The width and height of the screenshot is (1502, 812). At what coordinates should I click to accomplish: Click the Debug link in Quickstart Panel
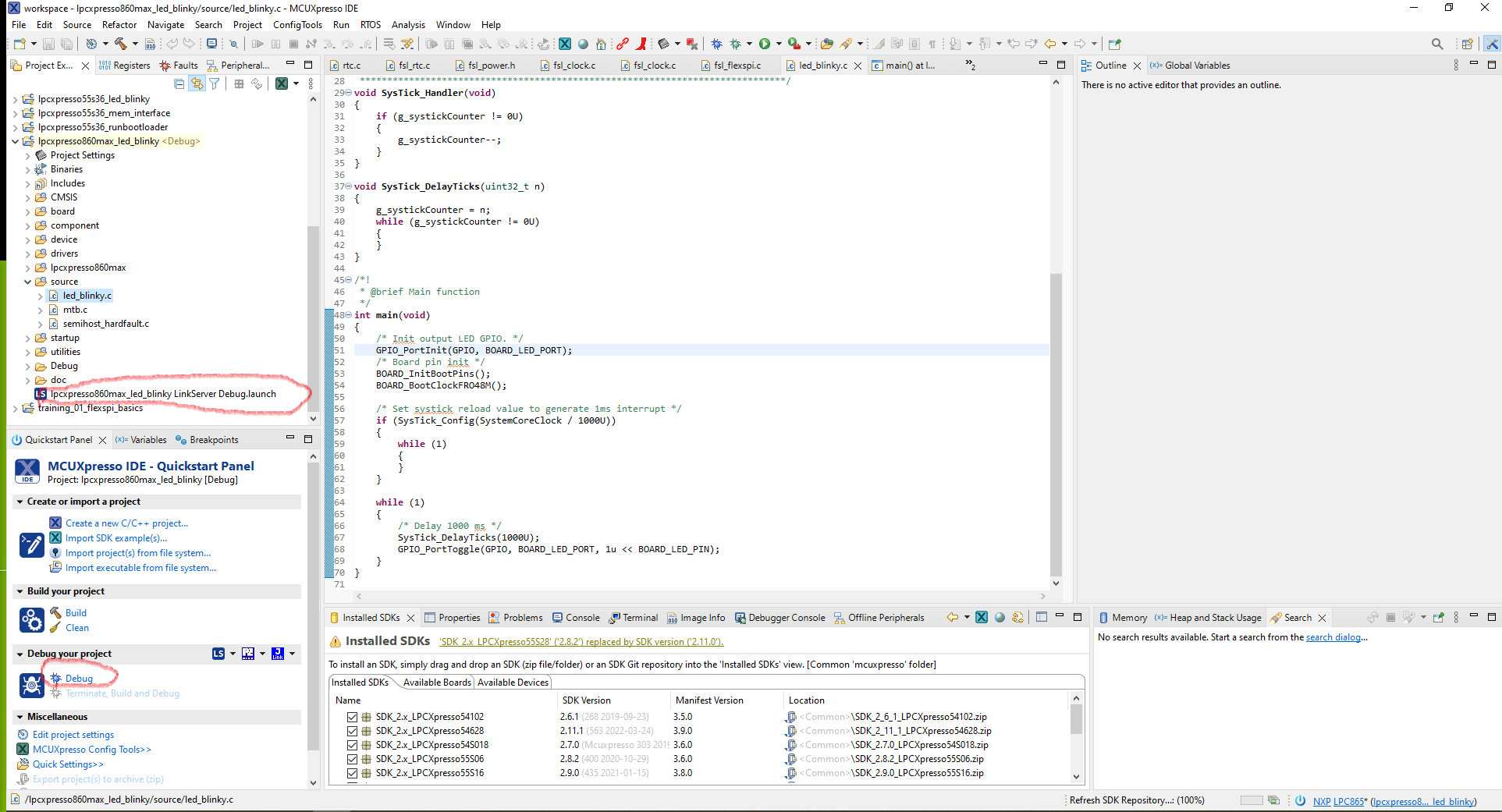click(79, 679)
